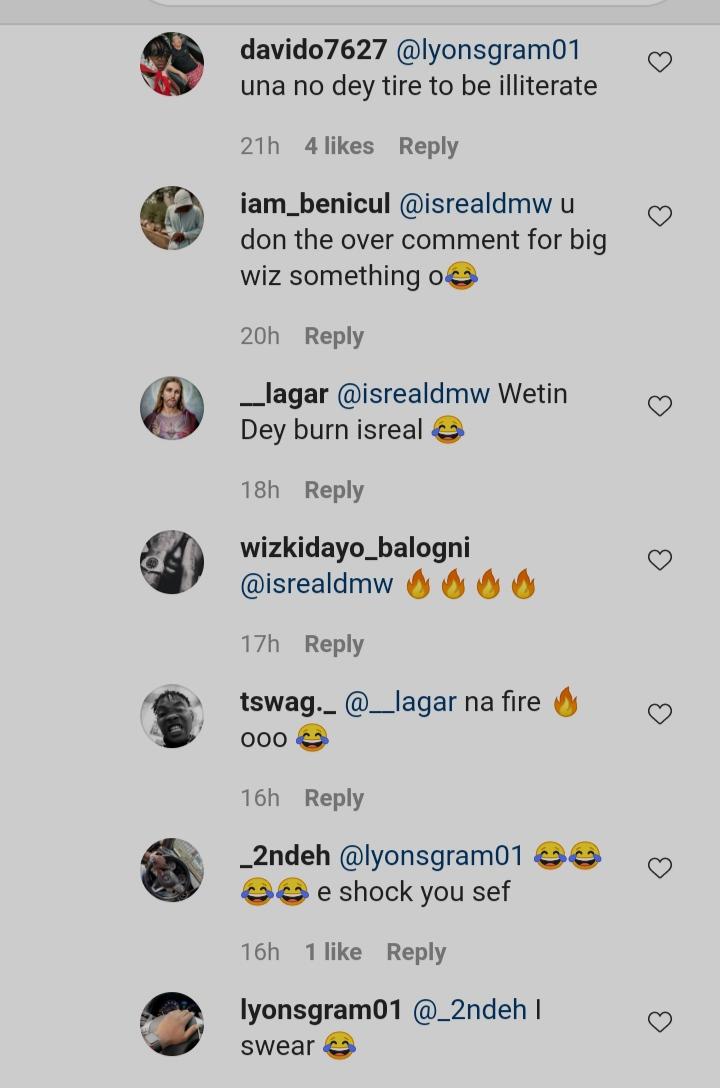This screenshot has height=1088, width=720.
Task: Tap the heart on iam_benicul's comment
Action: tap(660, 216)
